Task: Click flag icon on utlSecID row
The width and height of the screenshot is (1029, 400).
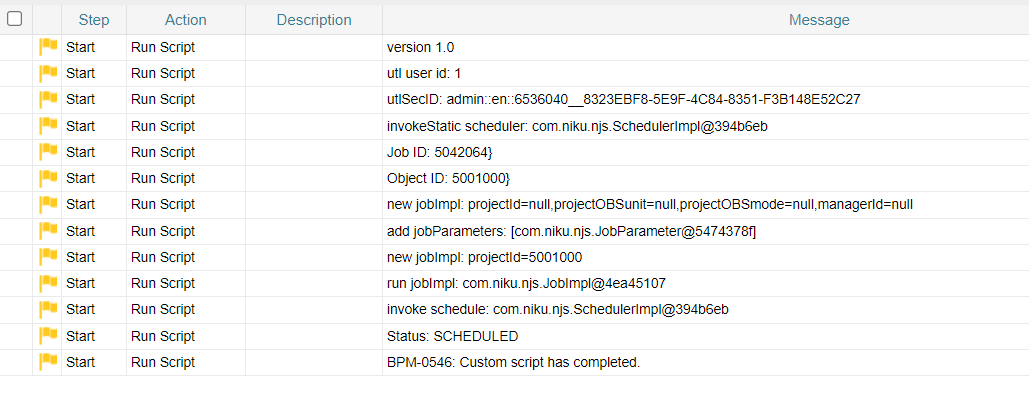Action: tap(48, 100)
